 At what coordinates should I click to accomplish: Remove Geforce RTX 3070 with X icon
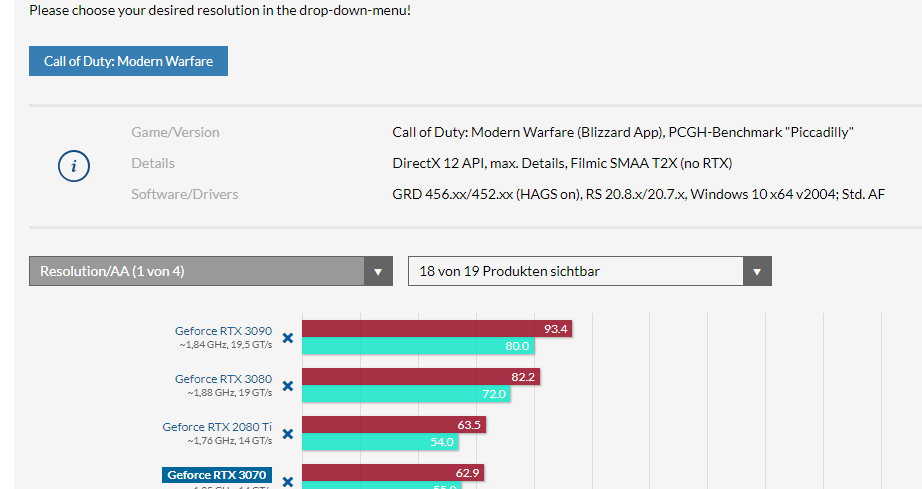click(288, 482)
